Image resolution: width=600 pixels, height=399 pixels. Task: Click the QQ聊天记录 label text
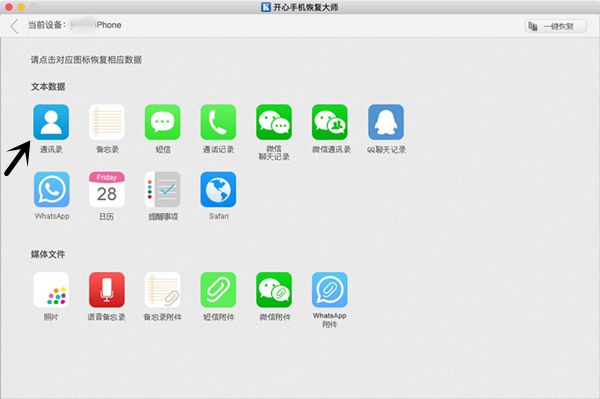point(386,149)
